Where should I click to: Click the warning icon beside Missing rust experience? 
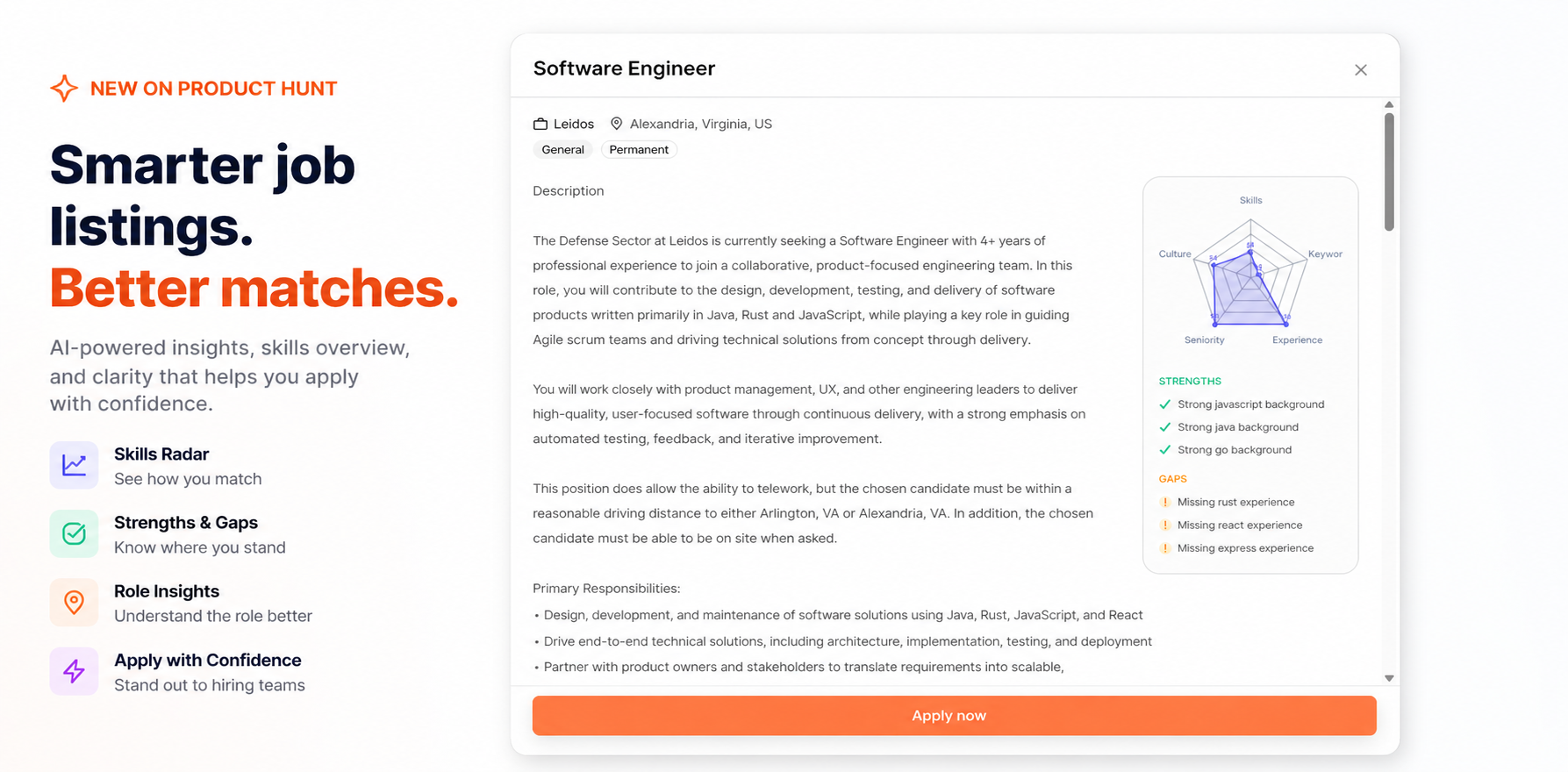pyautogui.click(x=1165, y=502)
